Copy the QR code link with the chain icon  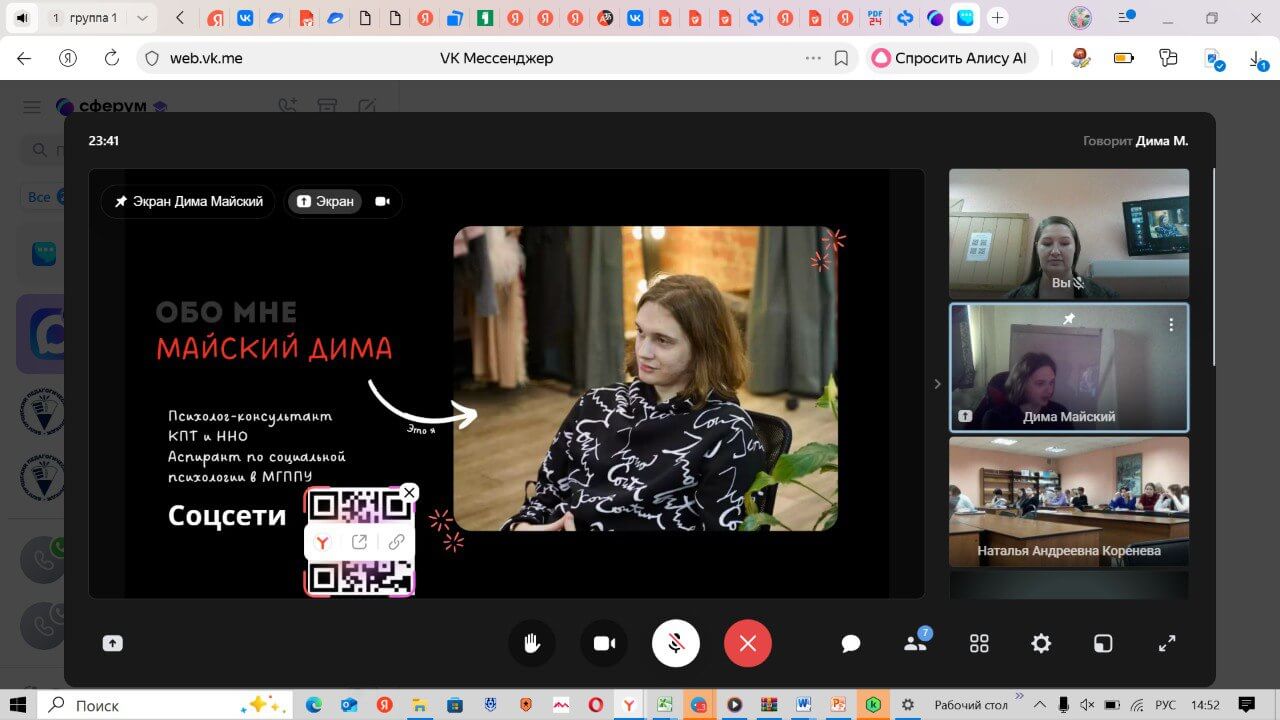[x=396, y=542]
